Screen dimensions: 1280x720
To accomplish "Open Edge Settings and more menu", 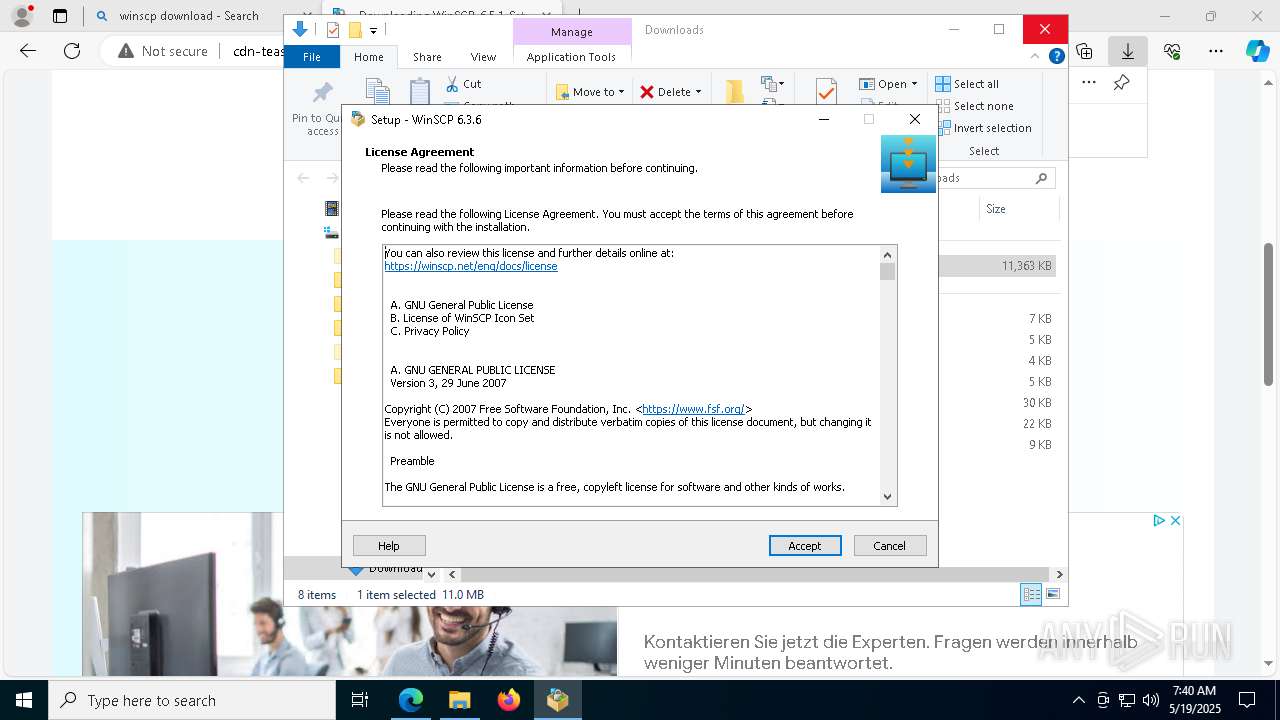I will [1216, 51].
